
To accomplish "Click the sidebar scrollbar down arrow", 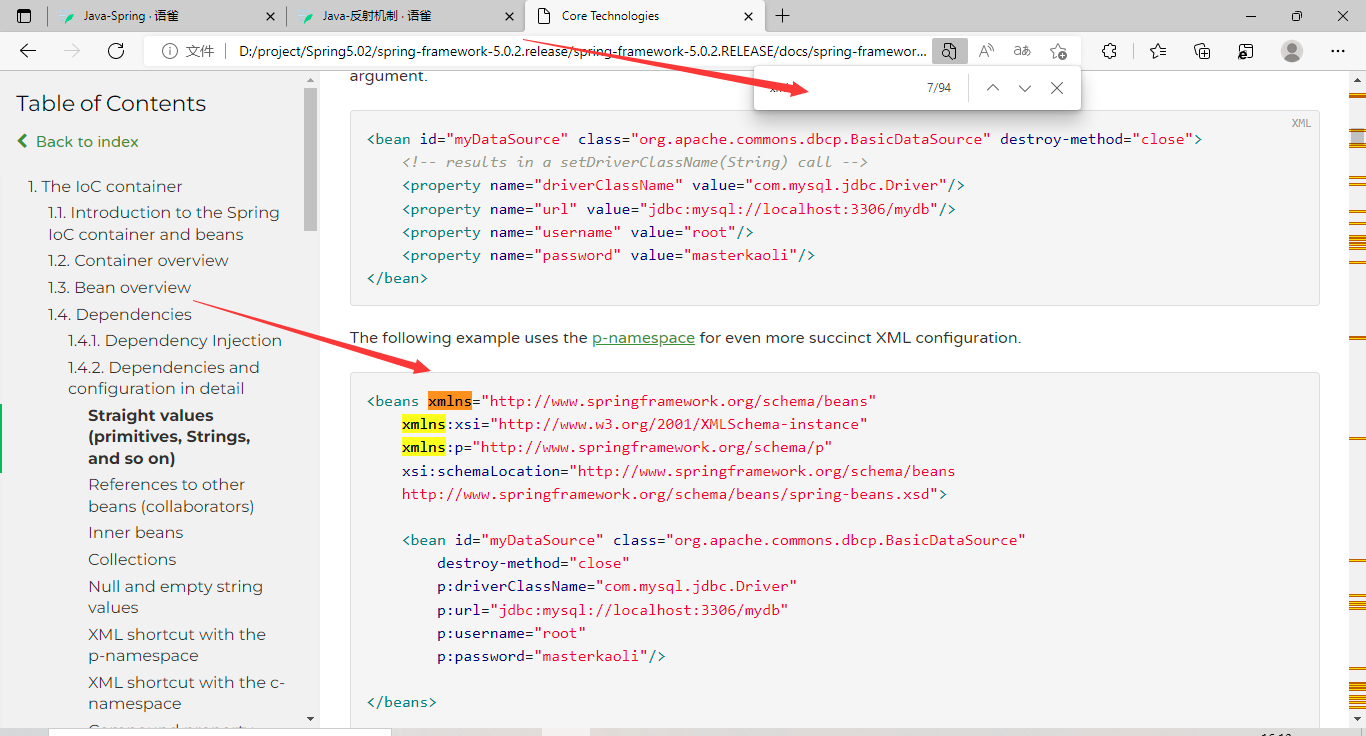I will [310, 718].
